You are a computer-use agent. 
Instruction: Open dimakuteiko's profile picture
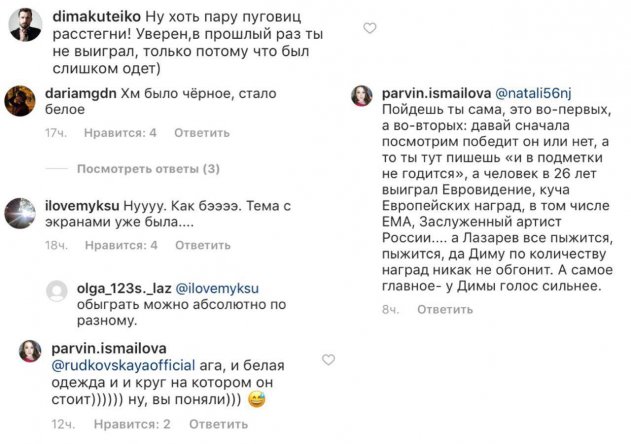pyautogui.click(x=23, y=23)
